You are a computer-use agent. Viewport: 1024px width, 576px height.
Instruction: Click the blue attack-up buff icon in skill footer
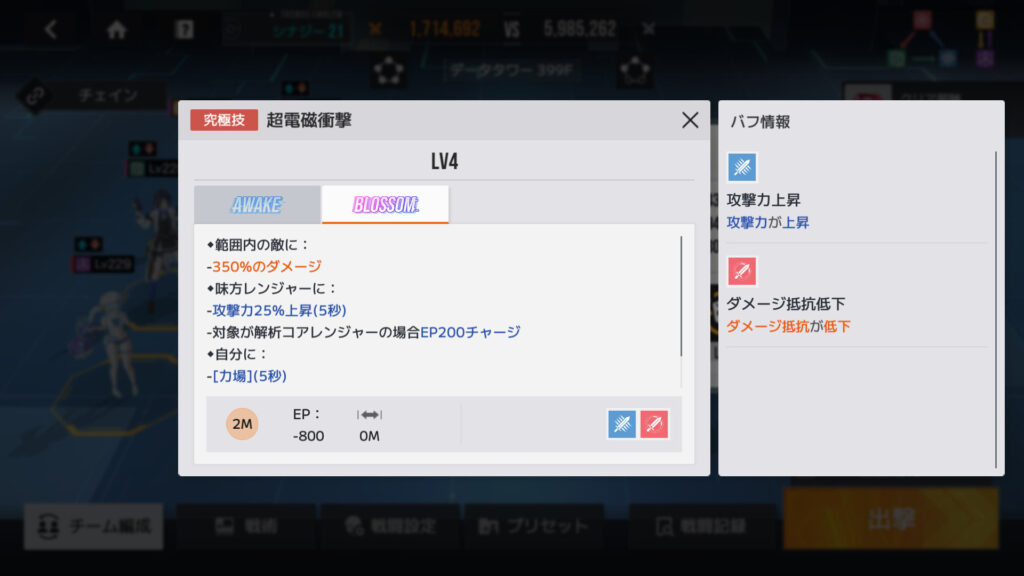coord(622,424)
